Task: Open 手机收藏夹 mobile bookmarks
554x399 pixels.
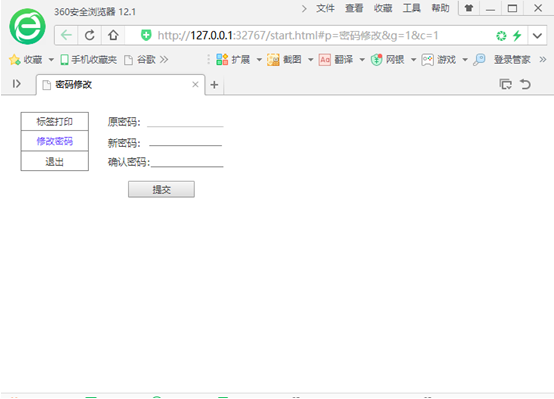Action: (x=89, y=60)
